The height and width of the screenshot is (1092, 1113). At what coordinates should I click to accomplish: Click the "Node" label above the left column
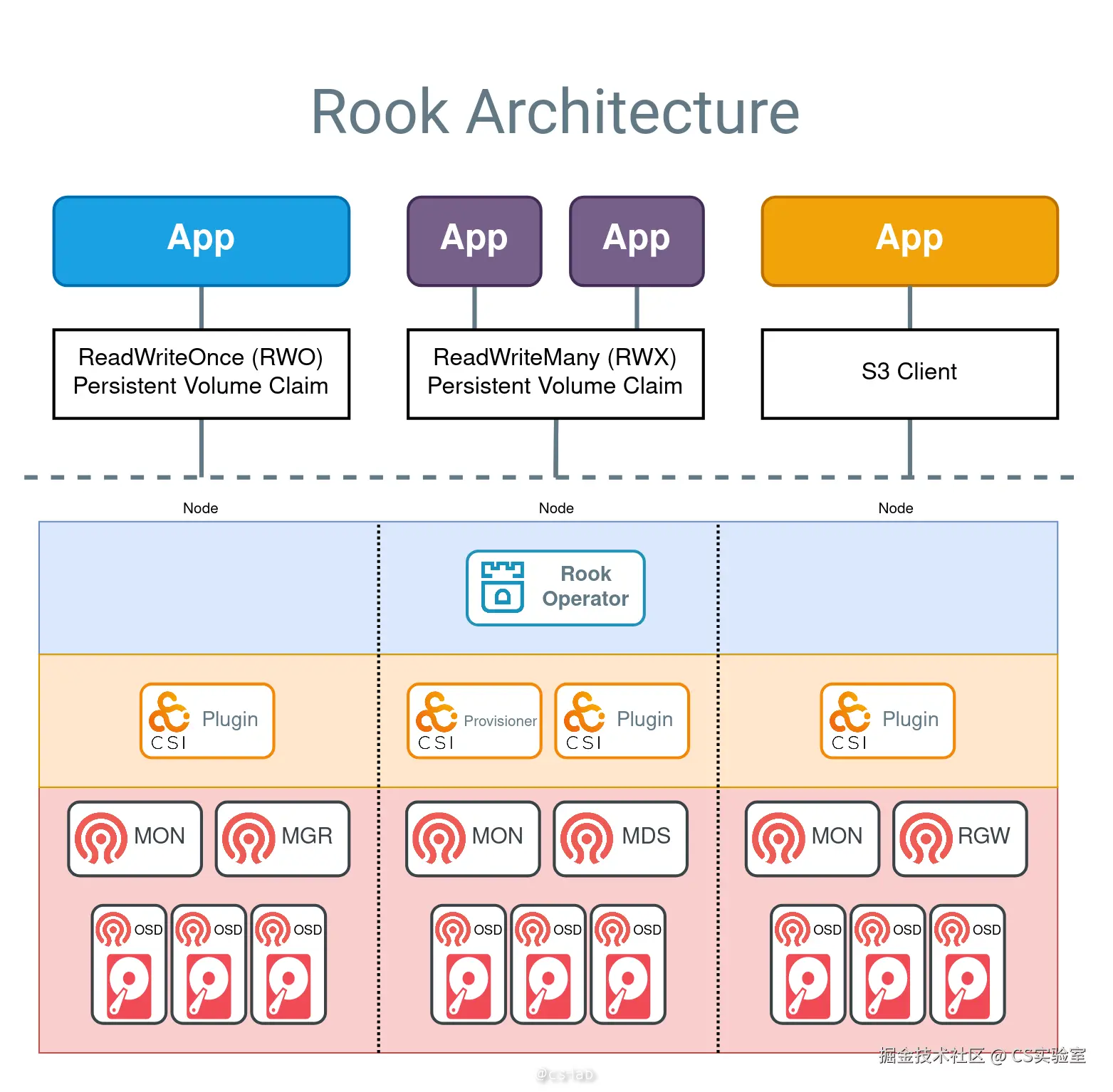tap(201, 508)
